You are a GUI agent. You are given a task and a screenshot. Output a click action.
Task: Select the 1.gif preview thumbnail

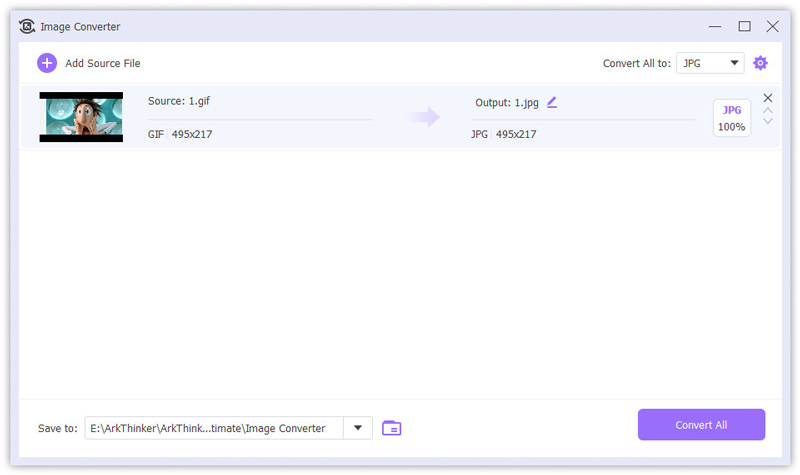pos(81,117)
